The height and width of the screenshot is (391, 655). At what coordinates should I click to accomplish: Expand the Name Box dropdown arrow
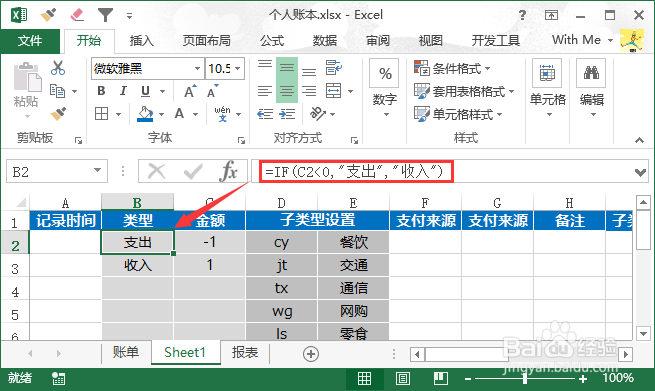[x=97, y=170]
